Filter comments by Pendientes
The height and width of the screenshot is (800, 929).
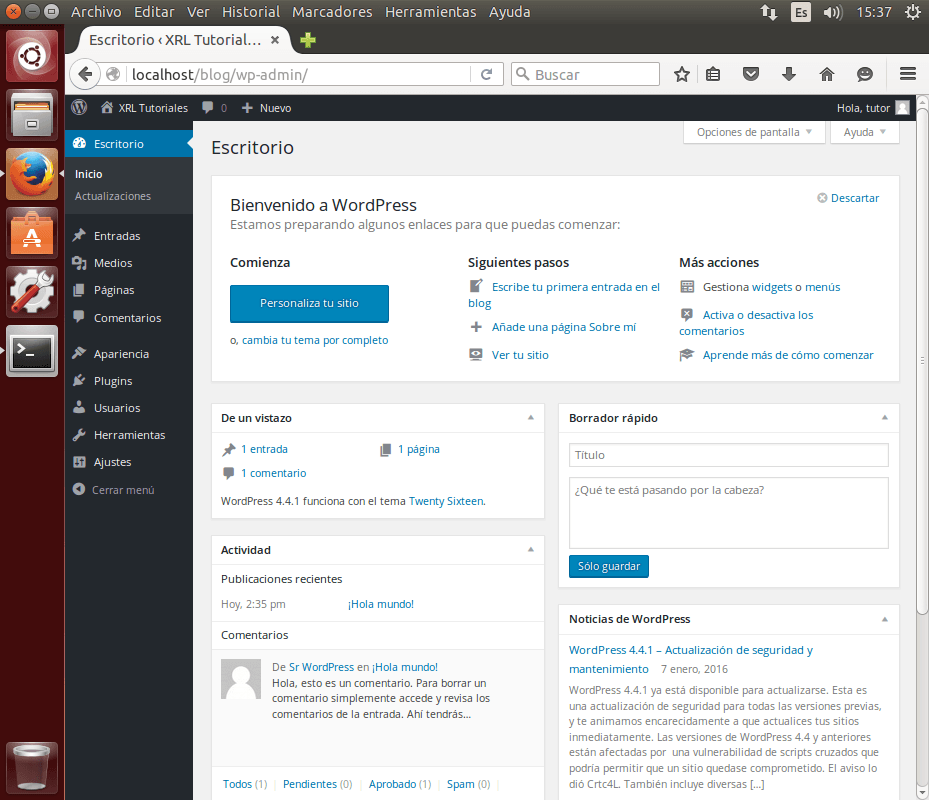[x=309, y=784]
